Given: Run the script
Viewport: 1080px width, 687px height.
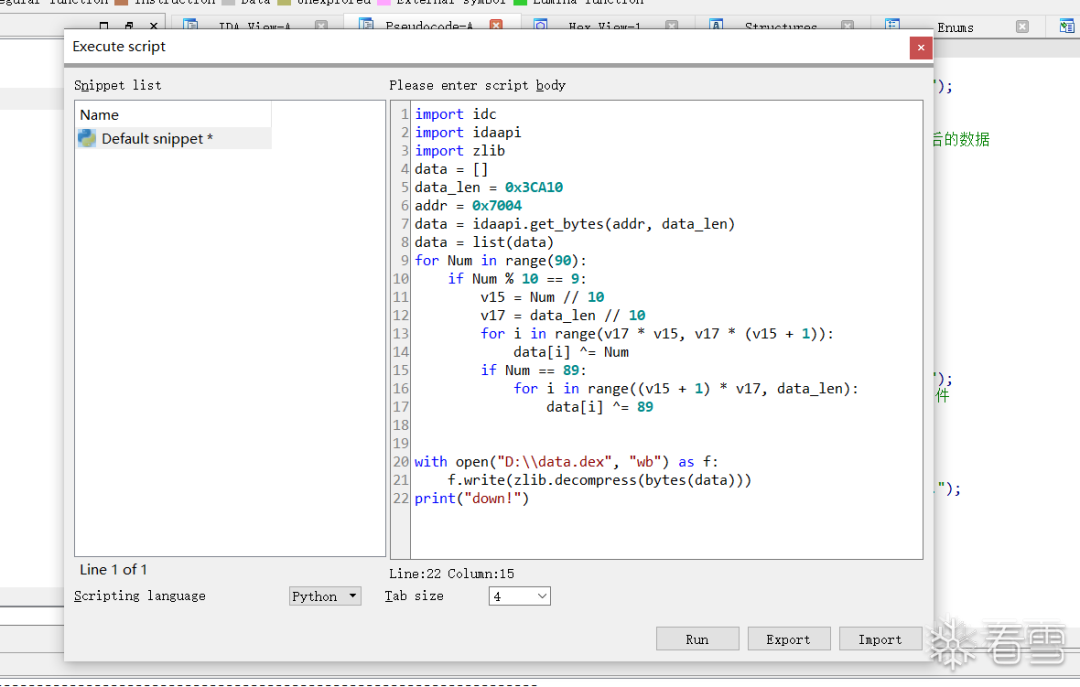Looking at the screenshot, I should coord(697,639).
